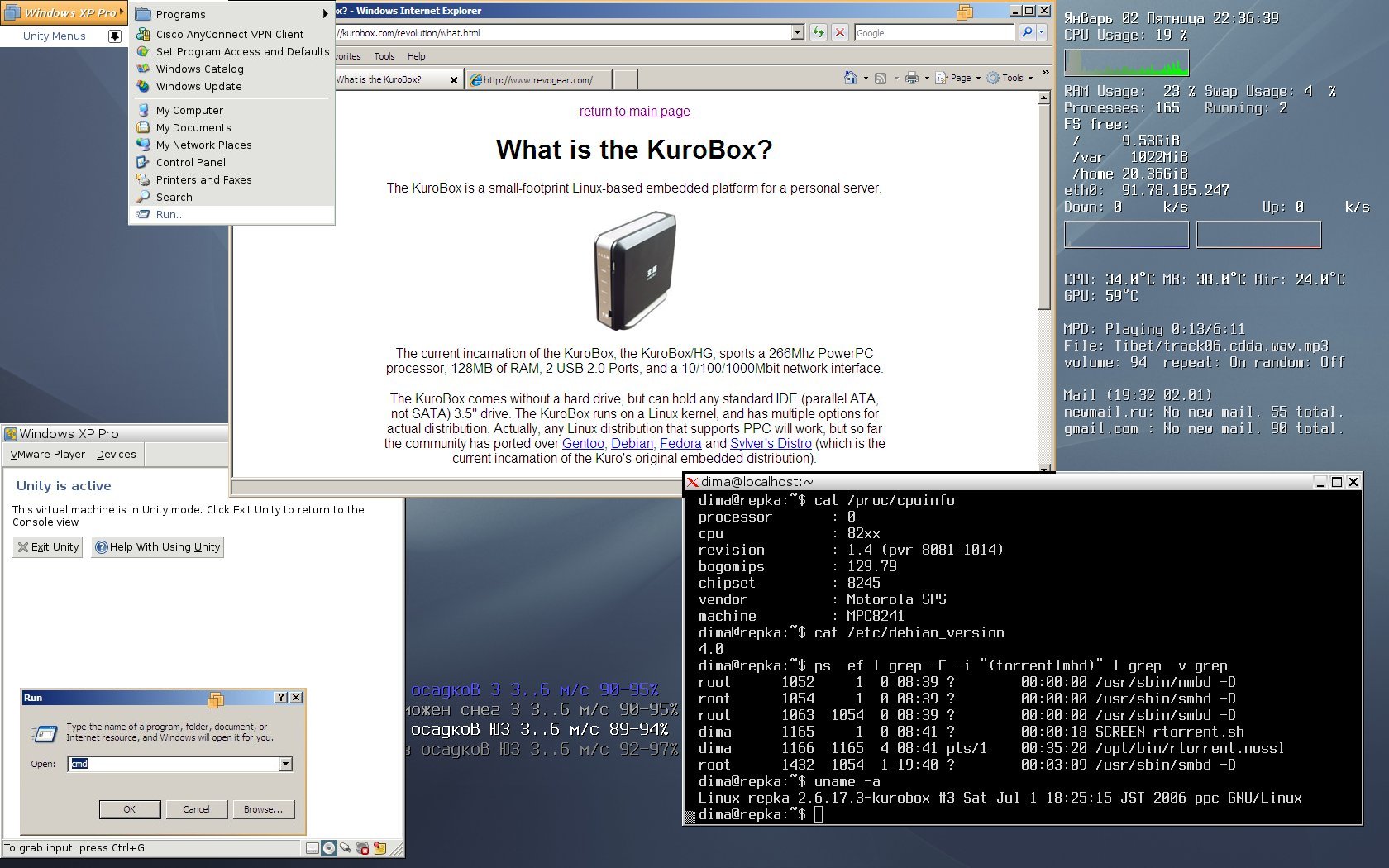Click the VMware floppy drive status icon

pos(313,847)
